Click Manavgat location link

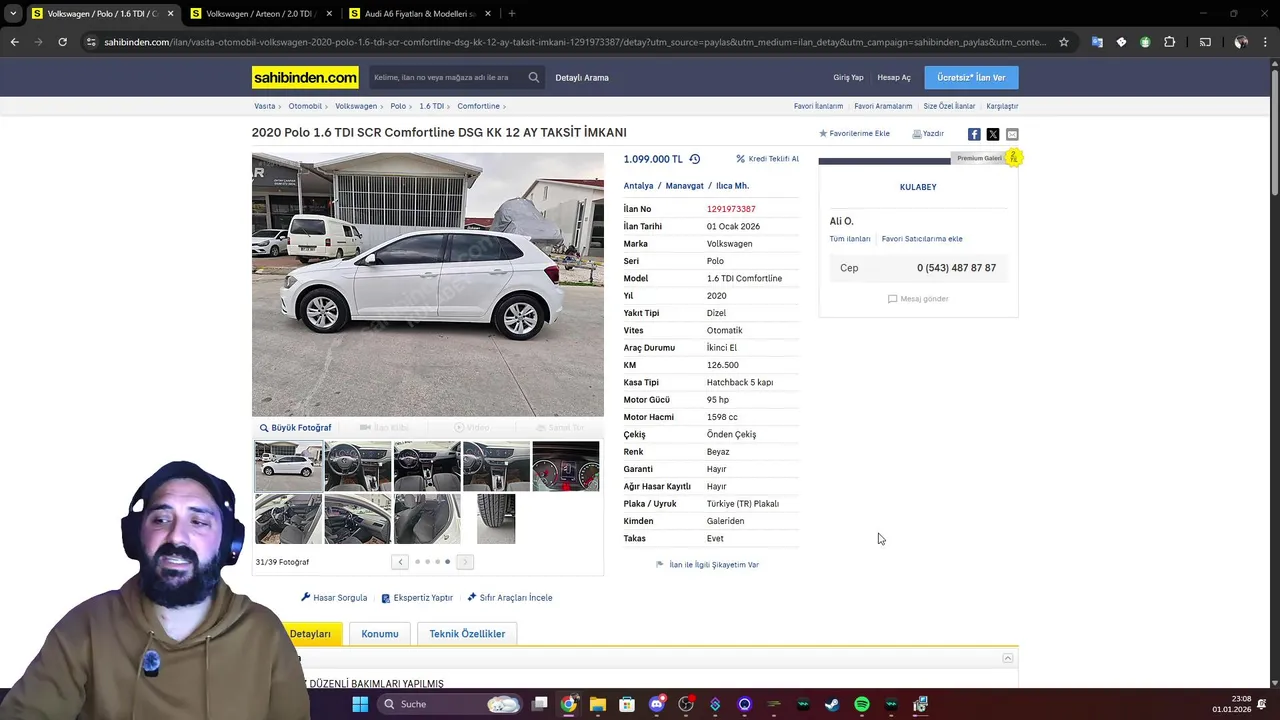point(685,186)
